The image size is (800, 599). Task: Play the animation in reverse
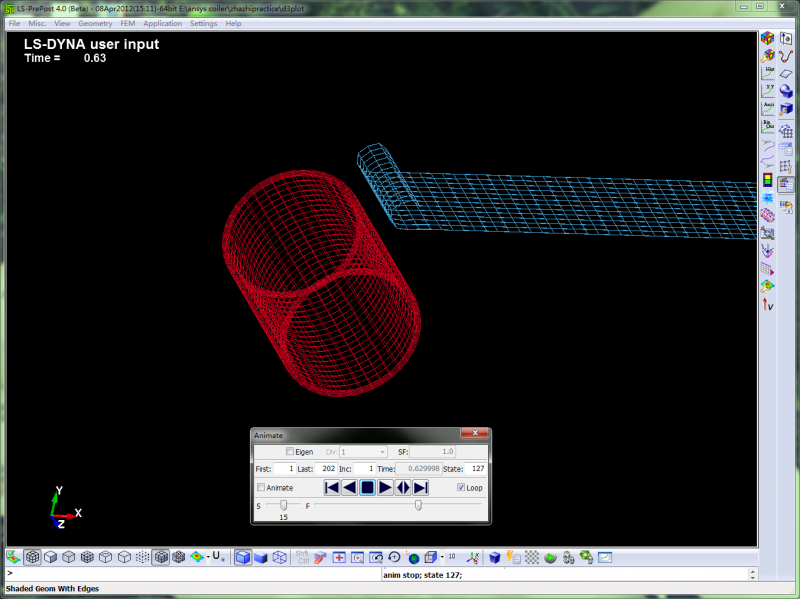click(x=349, y=487)
